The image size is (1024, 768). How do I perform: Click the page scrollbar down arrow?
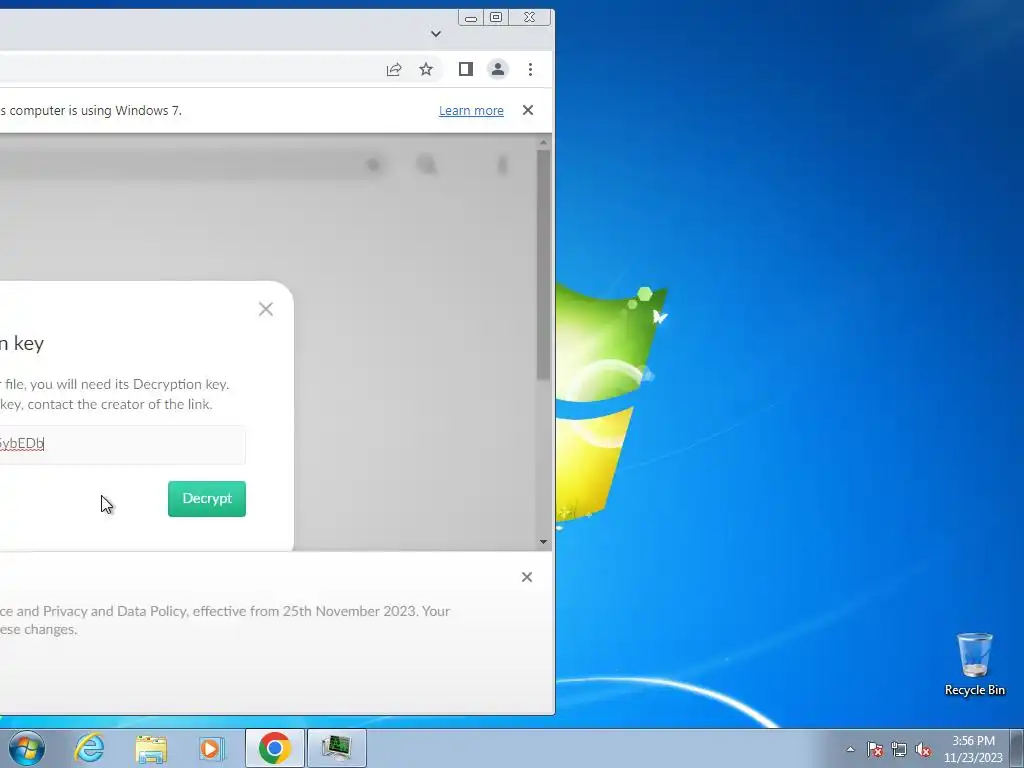click(543, 542)
